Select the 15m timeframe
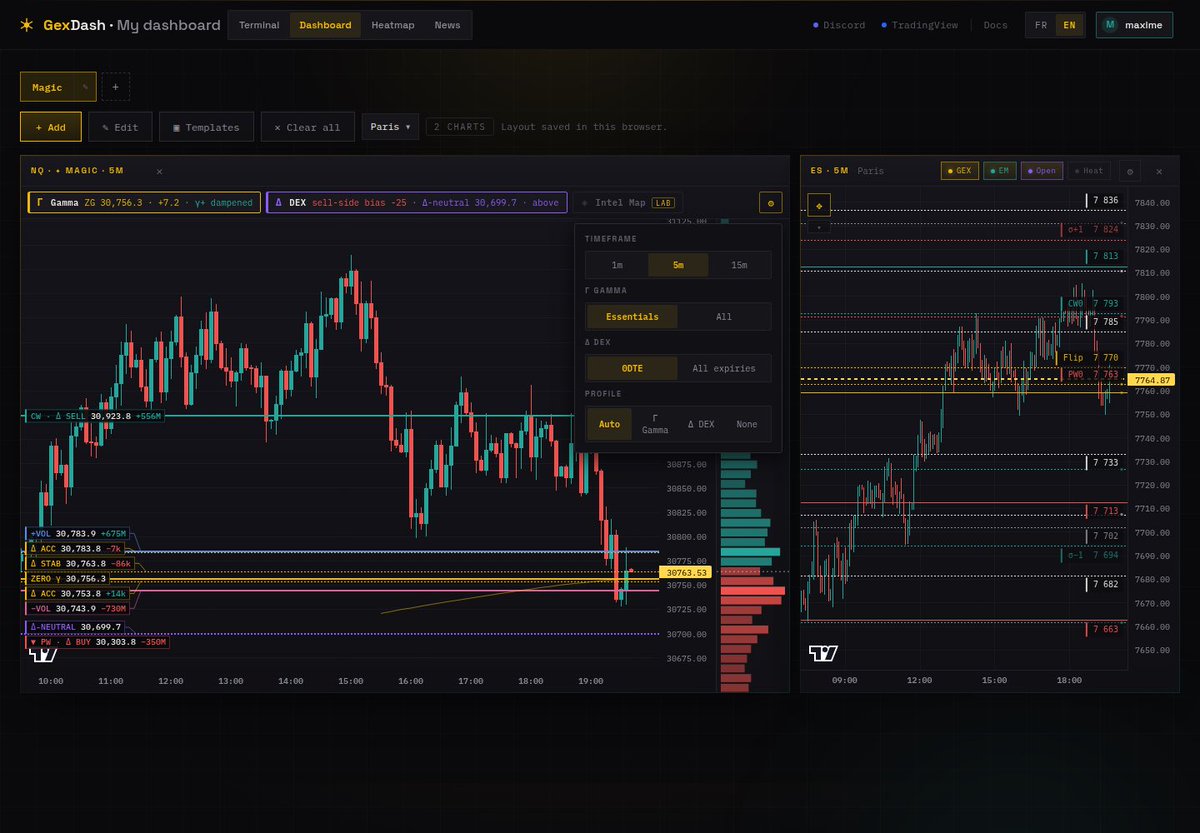The height and width of the screenshot is (833, 1200). 739,265
